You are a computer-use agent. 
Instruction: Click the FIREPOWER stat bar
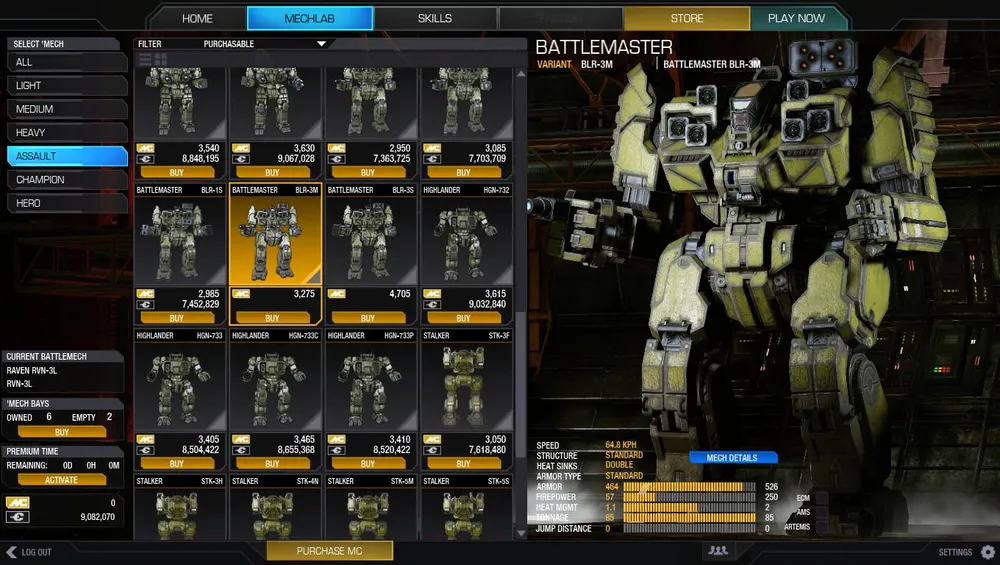[689, 497]
